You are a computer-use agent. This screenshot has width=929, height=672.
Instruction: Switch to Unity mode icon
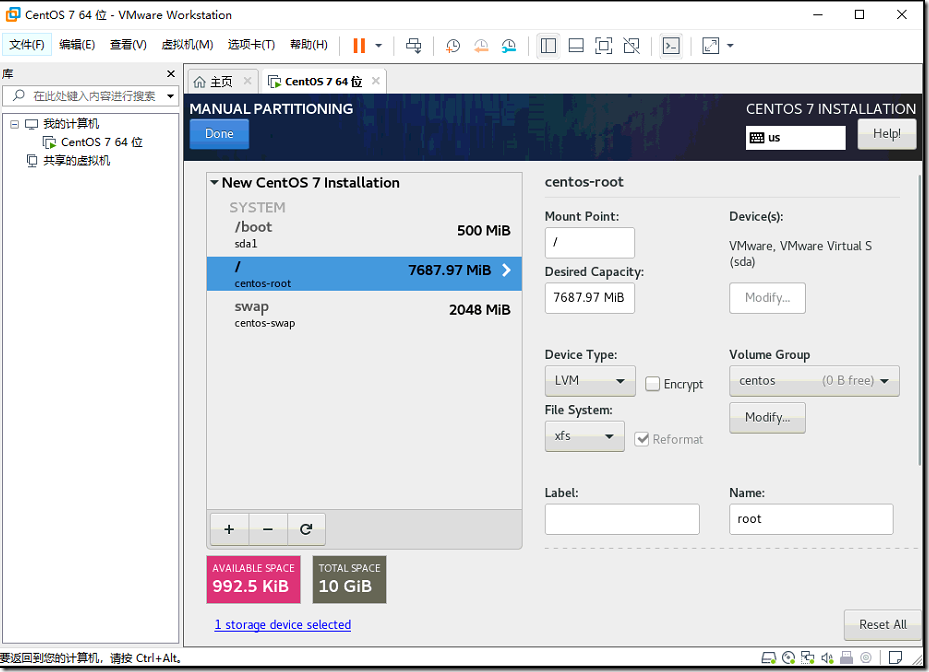(x=632, y=46)
